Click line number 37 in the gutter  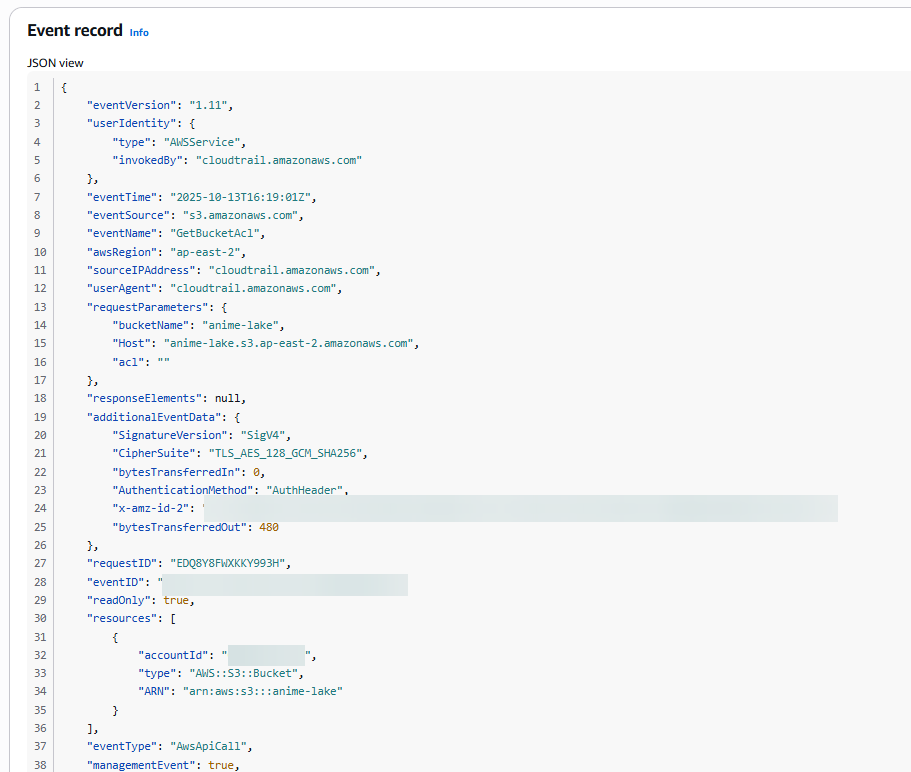coord(37,746)
